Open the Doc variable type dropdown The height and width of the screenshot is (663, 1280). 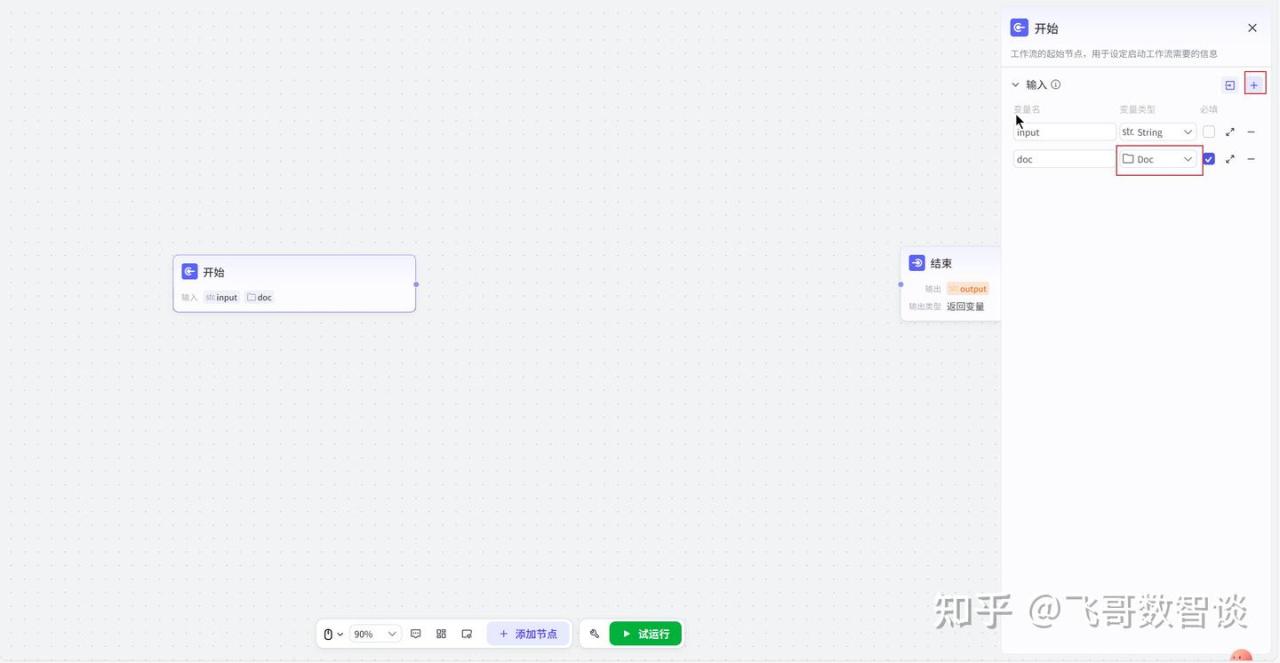tap(1158, 159)
